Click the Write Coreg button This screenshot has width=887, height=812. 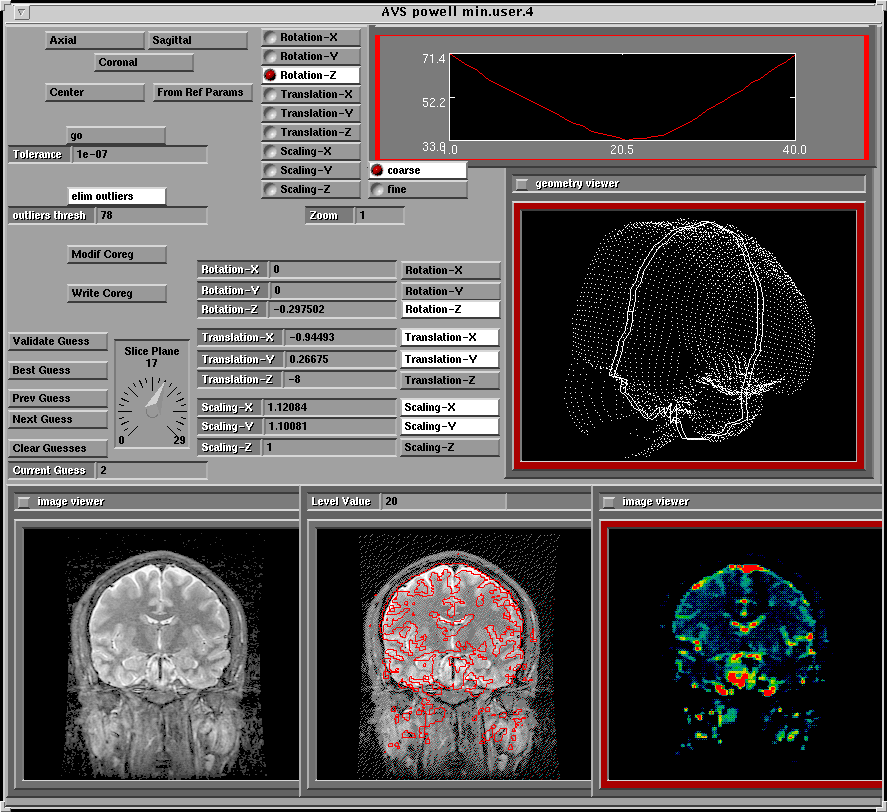[116, 294]
